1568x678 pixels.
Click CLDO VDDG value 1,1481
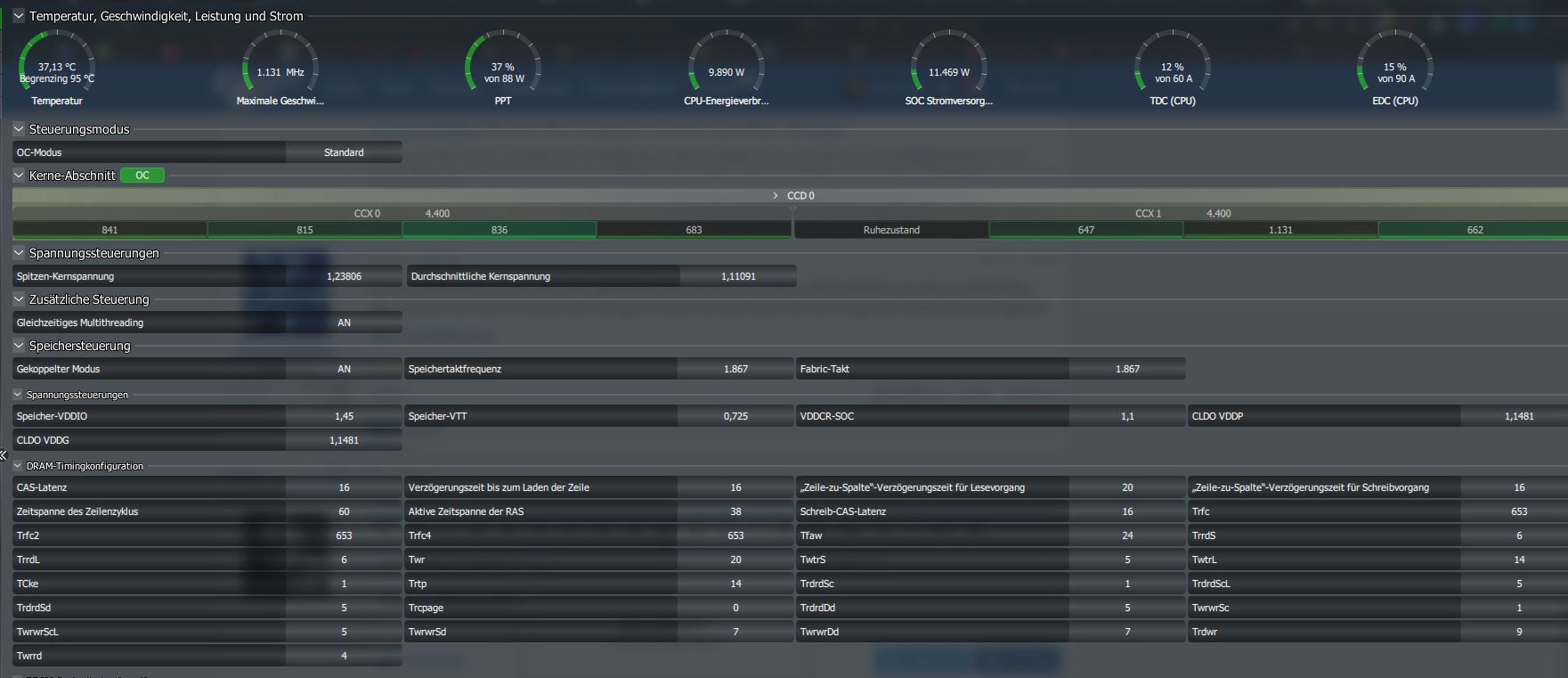click(344, 440)
